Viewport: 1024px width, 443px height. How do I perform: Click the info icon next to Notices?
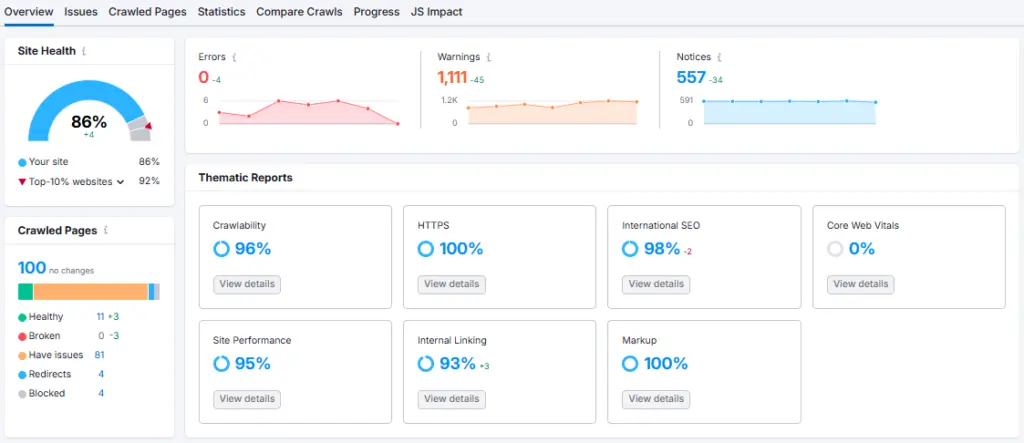720,57
